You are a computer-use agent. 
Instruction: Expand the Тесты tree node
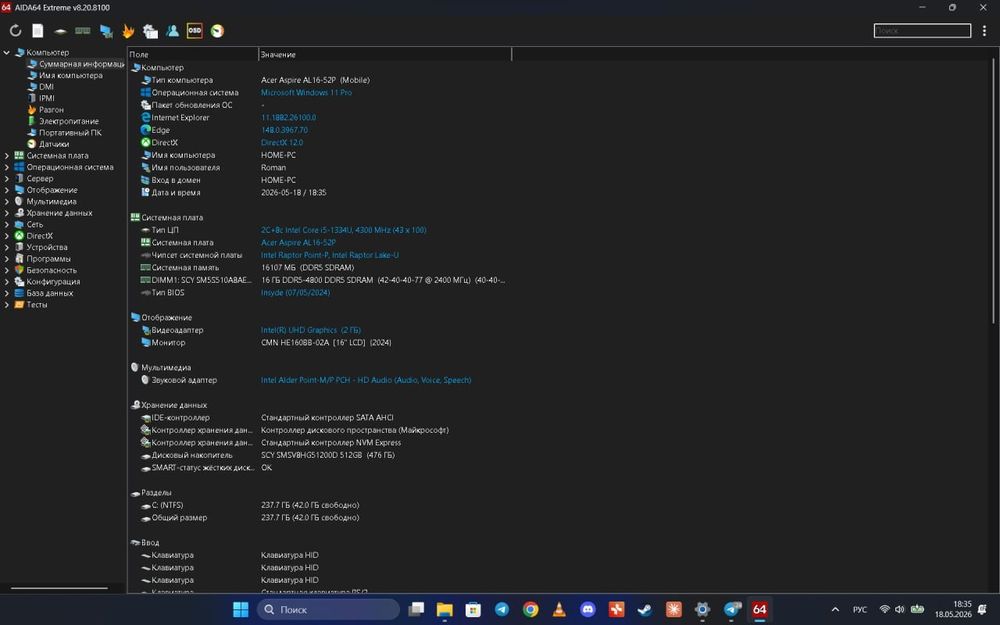click(x=6, y=305)
